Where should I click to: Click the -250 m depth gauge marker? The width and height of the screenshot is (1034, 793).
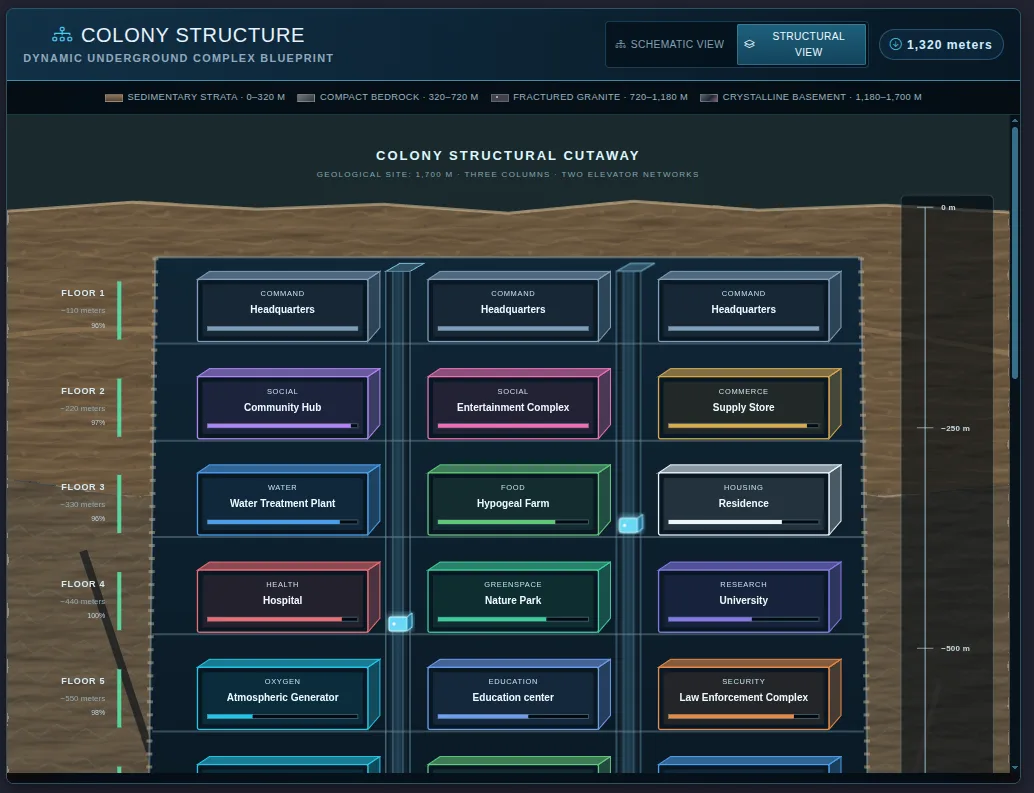pyautogui.click(x=955, y=428)
